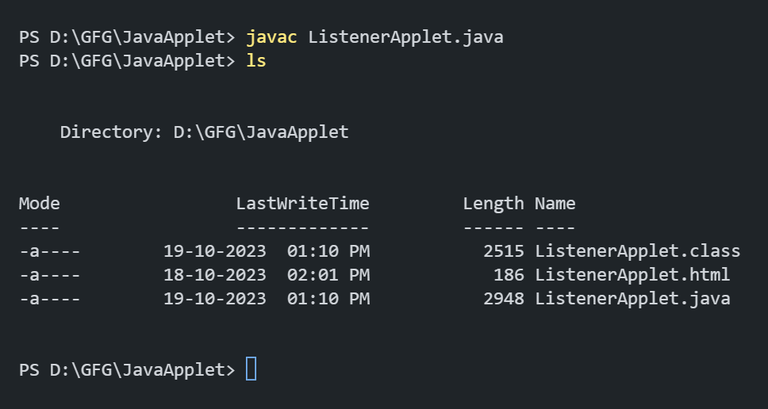Click the 186 file length value

509,274
